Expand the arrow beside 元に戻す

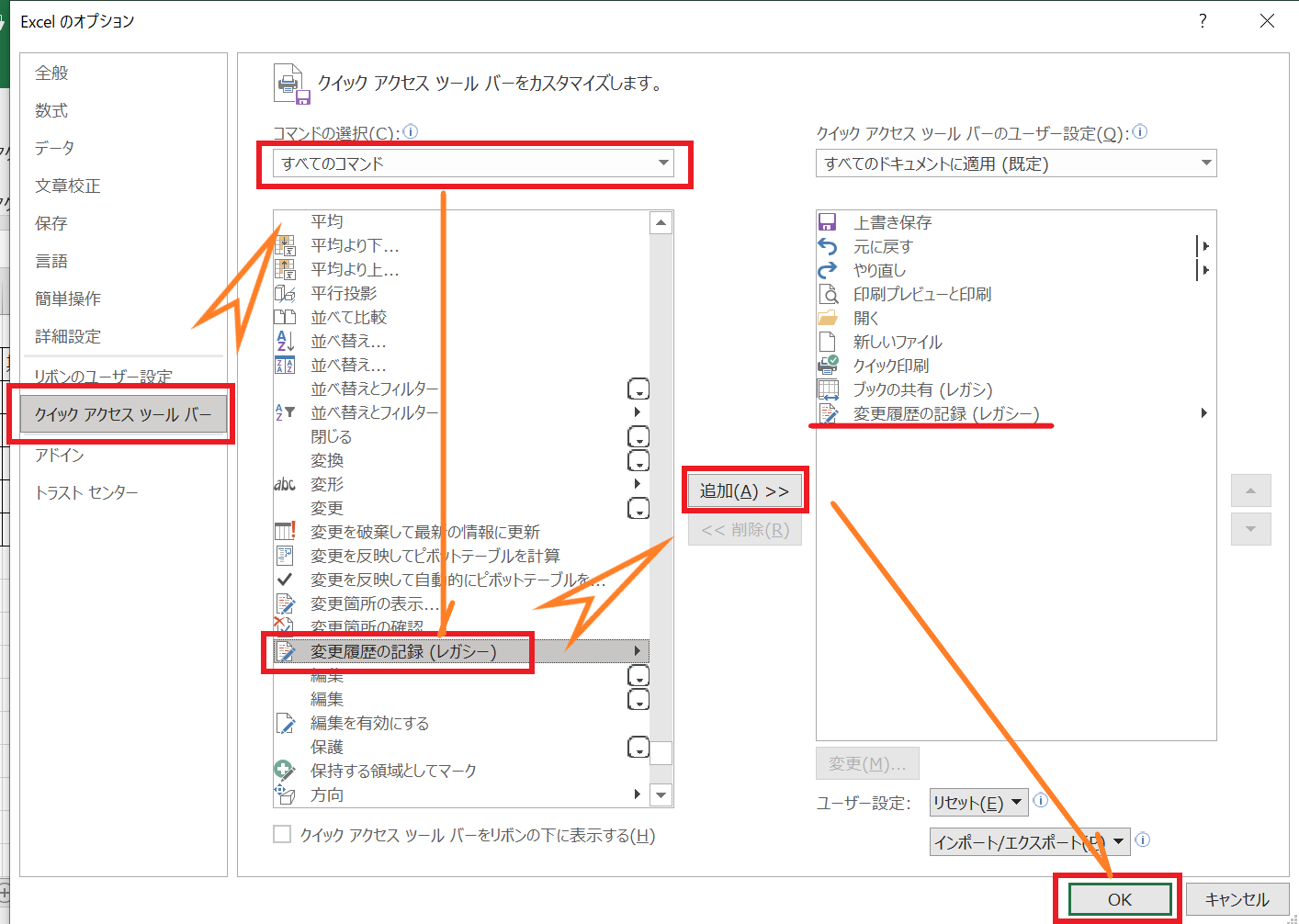tap(1203, 246)
